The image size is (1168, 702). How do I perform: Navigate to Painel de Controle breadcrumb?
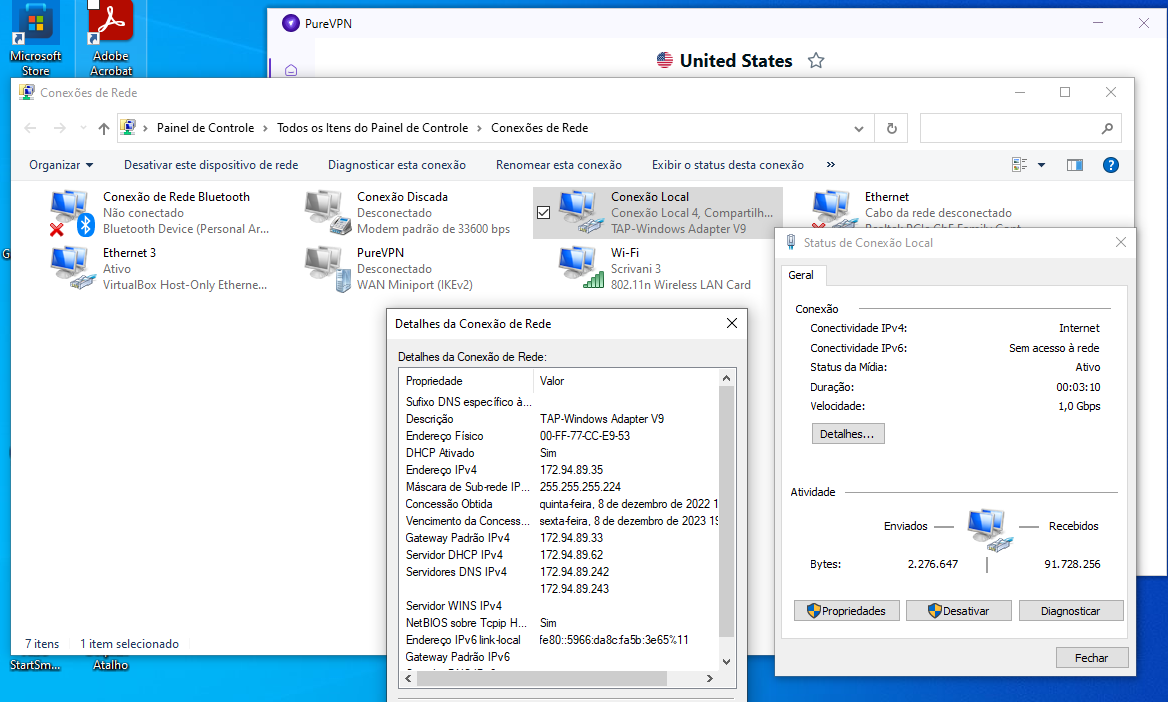click(x=206, y=128)
